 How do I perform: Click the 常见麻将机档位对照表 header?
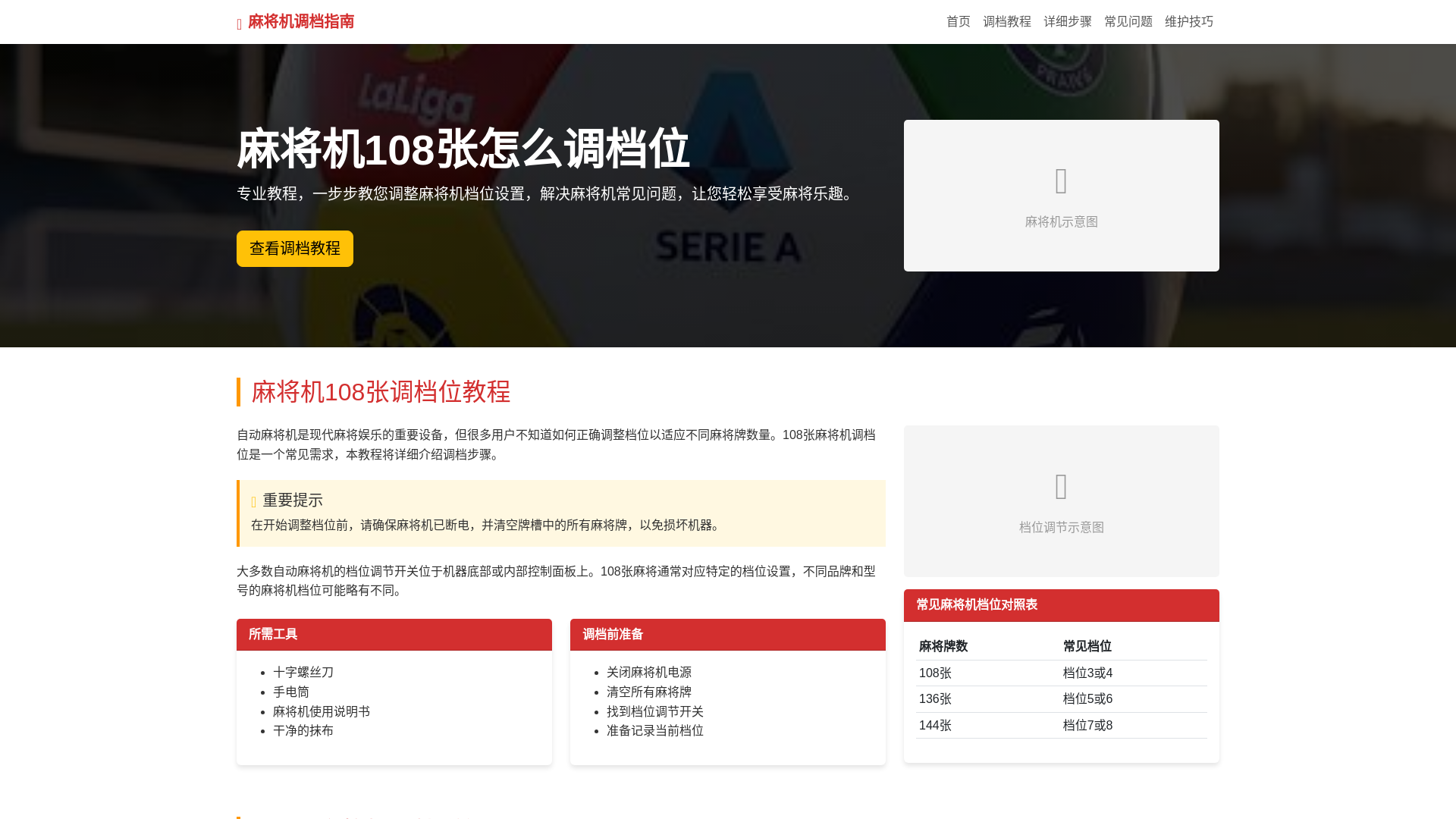(1062, 605)
